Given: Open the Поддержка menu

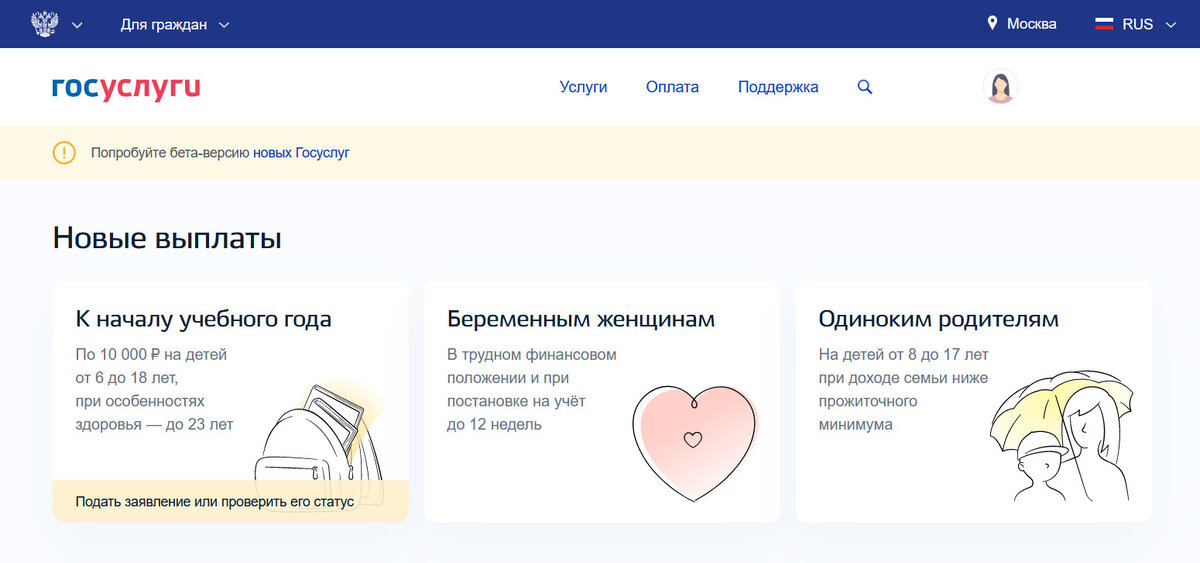Looking at the screenshot, I should coord(778,87).
